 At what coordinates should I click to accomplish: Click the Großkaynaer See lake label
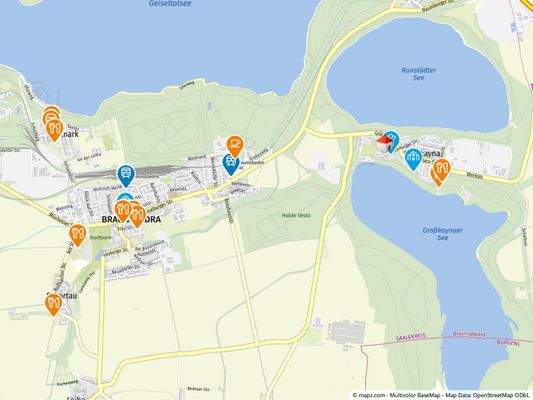(442, 234)
